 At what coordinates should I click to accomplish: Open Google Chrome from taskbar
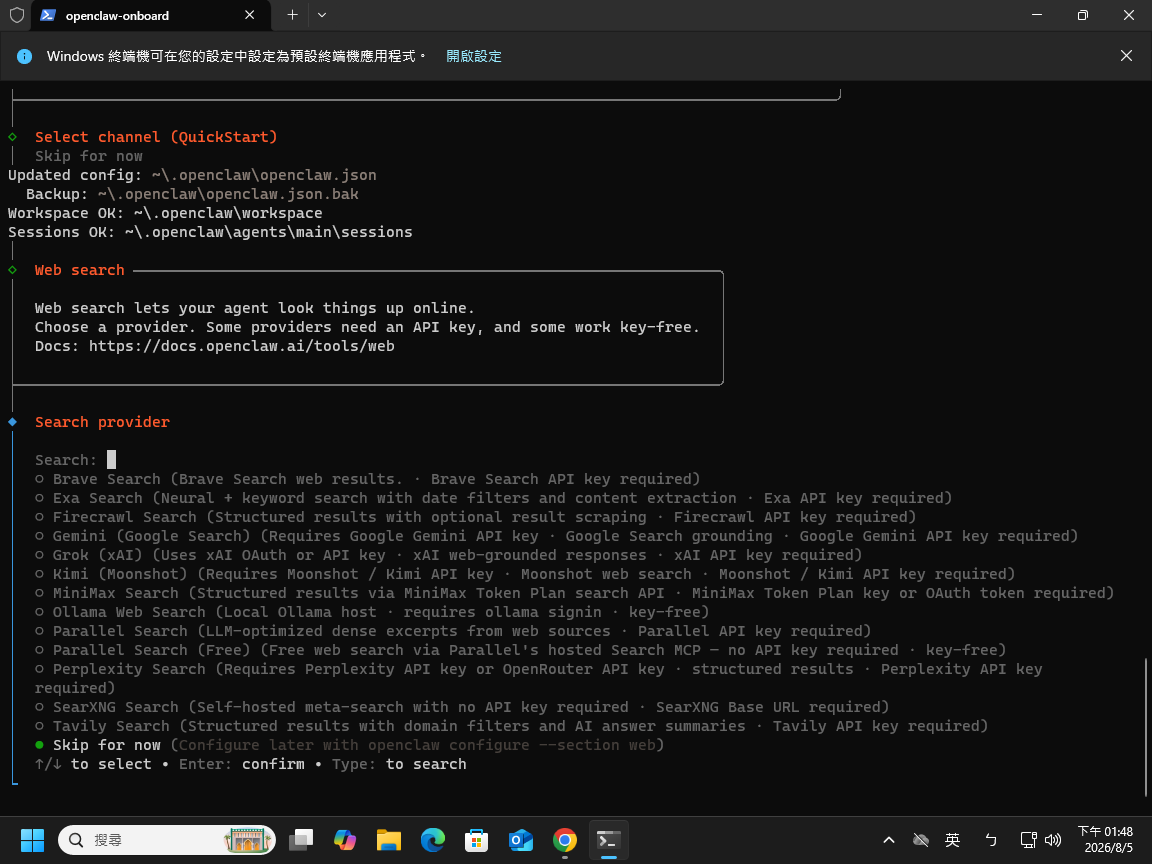pyautogui.click(x=565, y=840)
